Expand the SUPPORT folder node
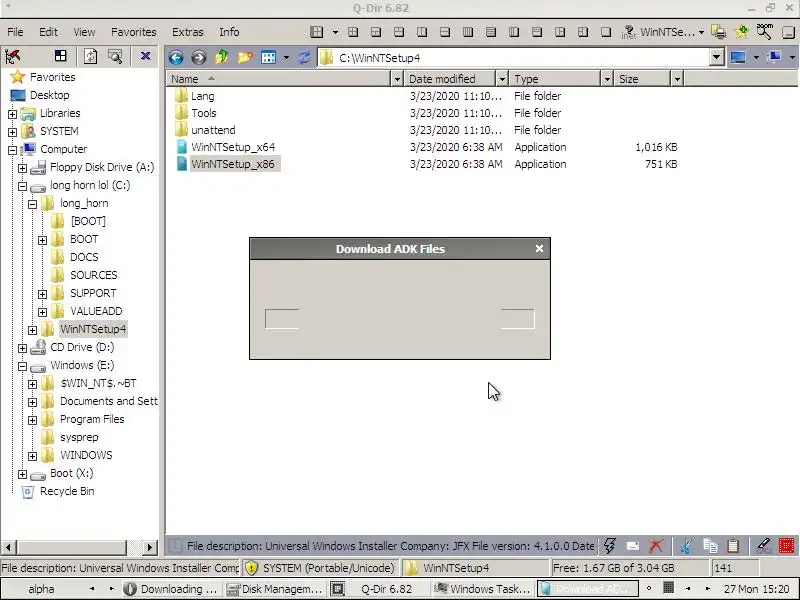The width and height of the screenshot is (800, 600). pyautogui.click(x=42, y=294)
